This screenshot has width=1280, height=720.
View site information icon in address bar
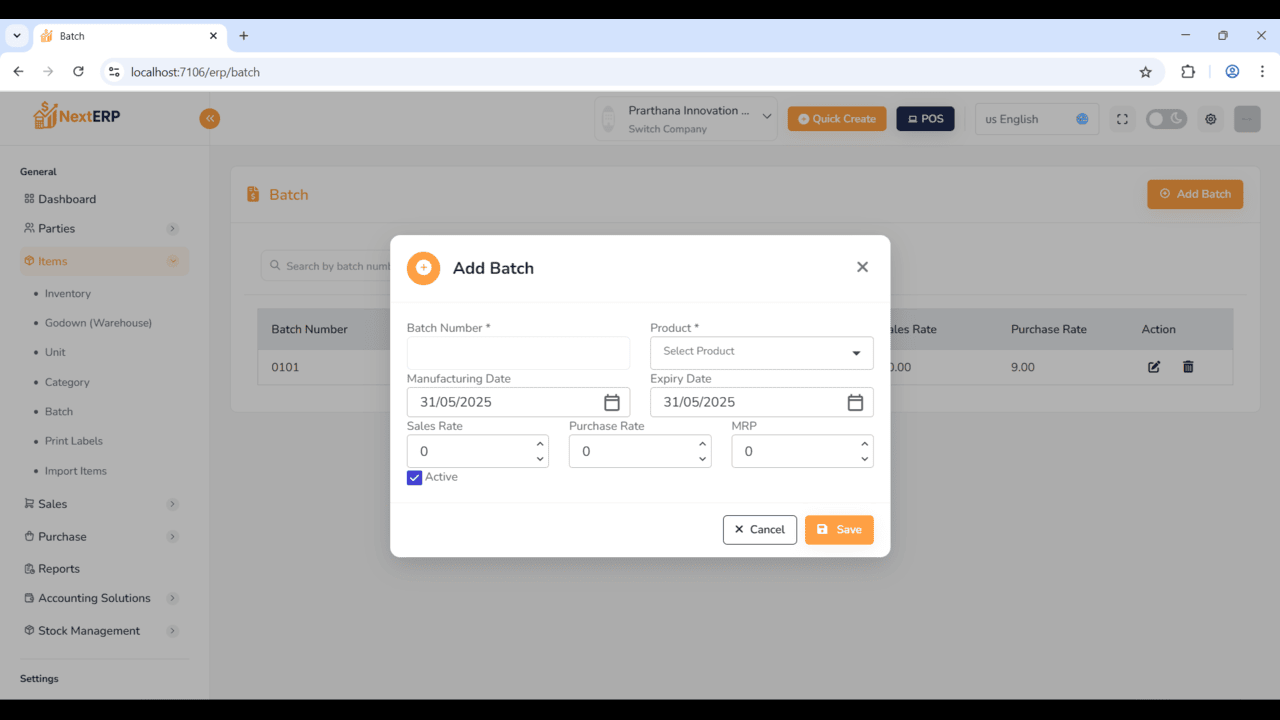114,72
